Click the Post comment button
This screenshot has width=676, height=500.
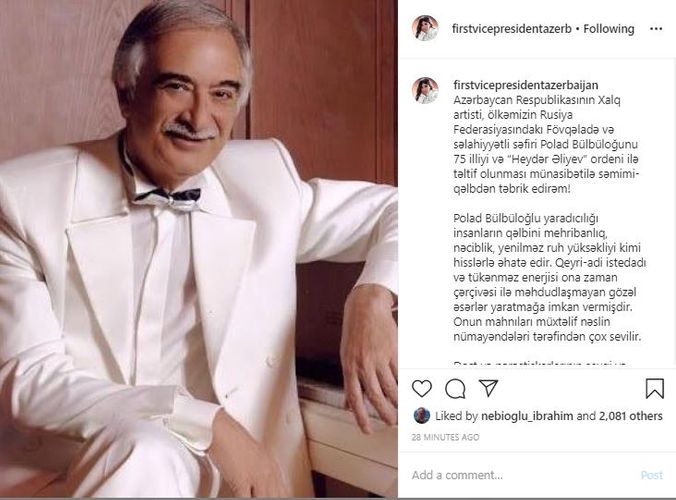pyautogui.click(x=651, y=475)
